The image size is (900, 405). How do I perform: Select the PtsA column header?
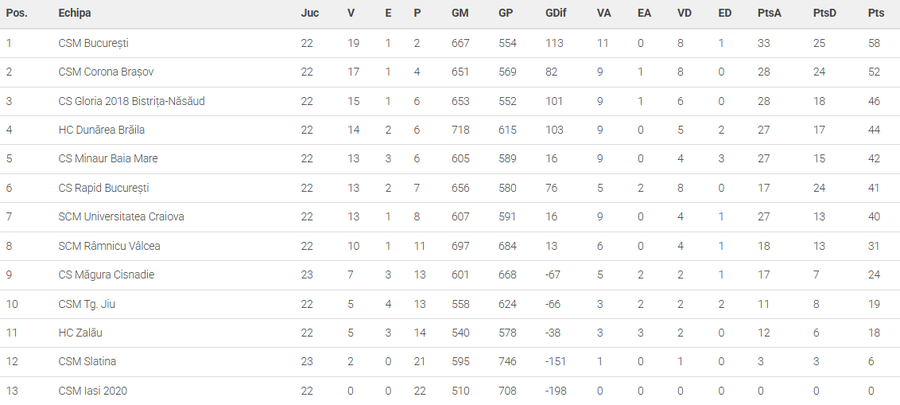click(769, 14)
